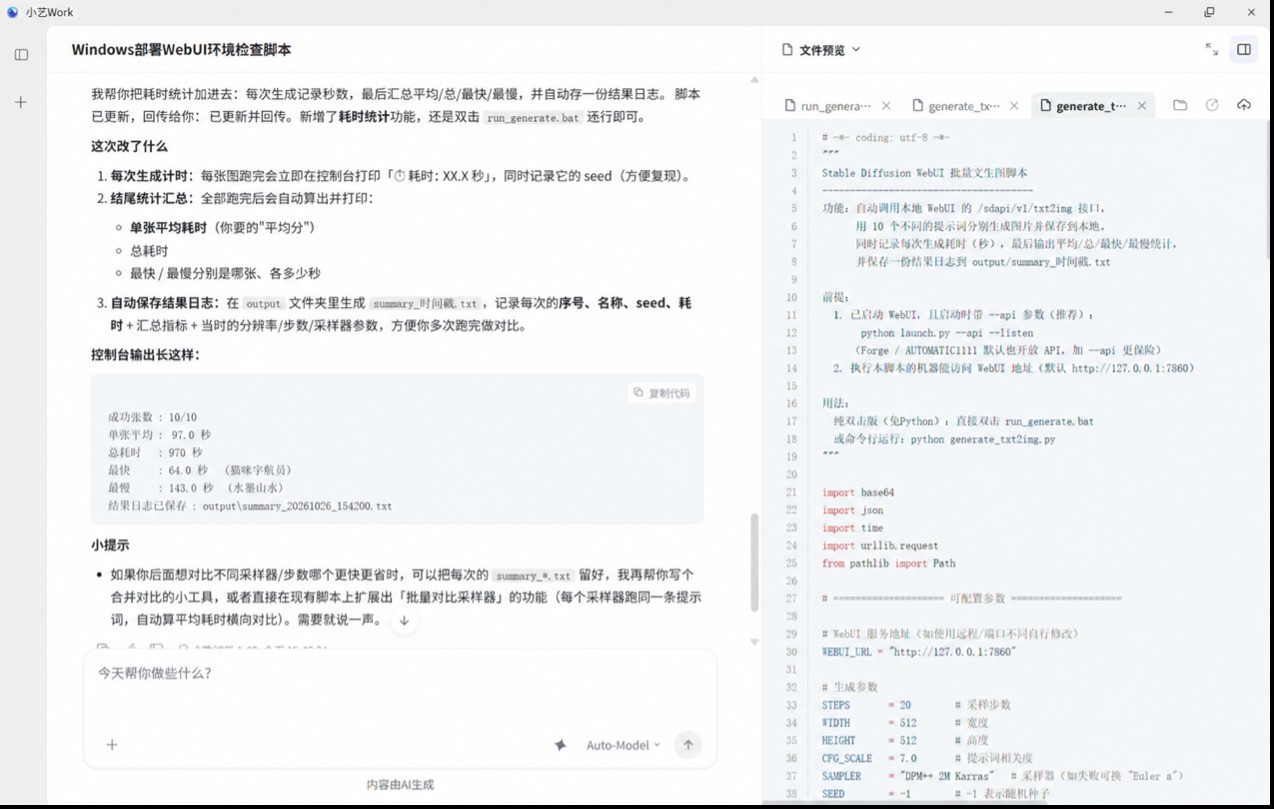Click the CFG_SCALE = 7.0 code line
This screenshot has width=1274, height=809.
coord(927,759)
